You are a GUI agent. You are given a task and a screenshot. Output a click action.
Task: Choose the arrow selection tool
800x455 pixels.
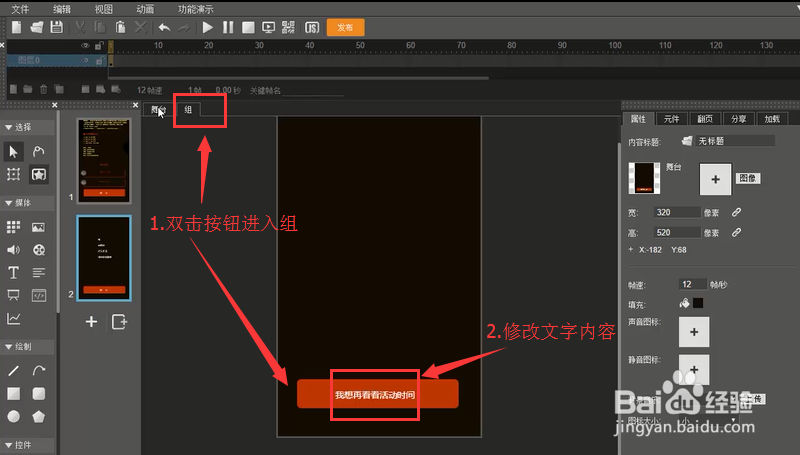point(13,151)
